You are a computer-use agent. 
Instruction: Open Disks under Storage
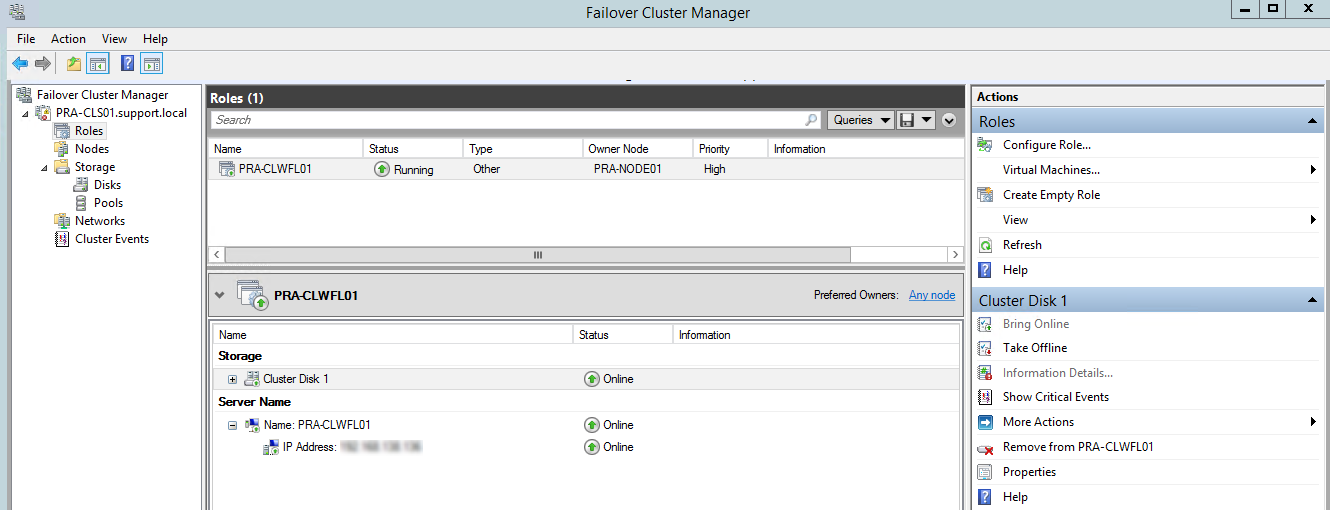(107, 185)
